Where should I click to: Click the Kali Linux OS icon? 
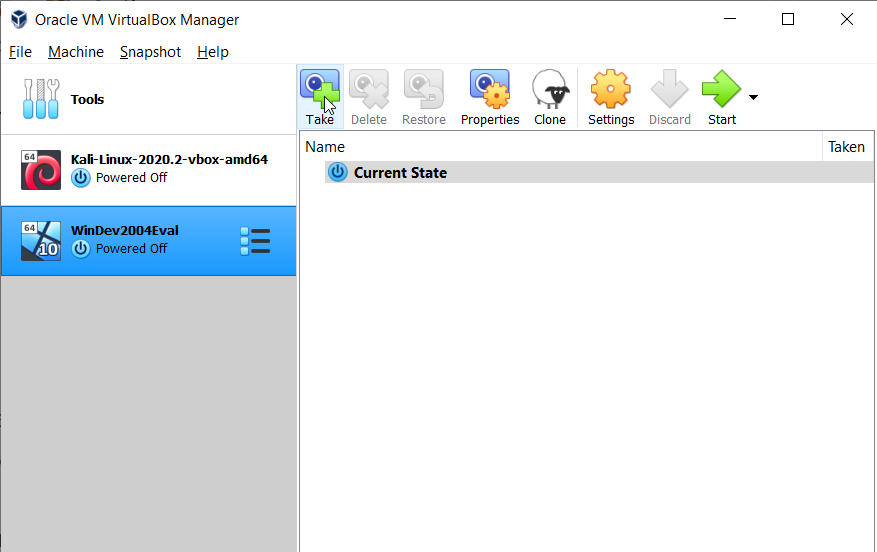click(41, 169)
